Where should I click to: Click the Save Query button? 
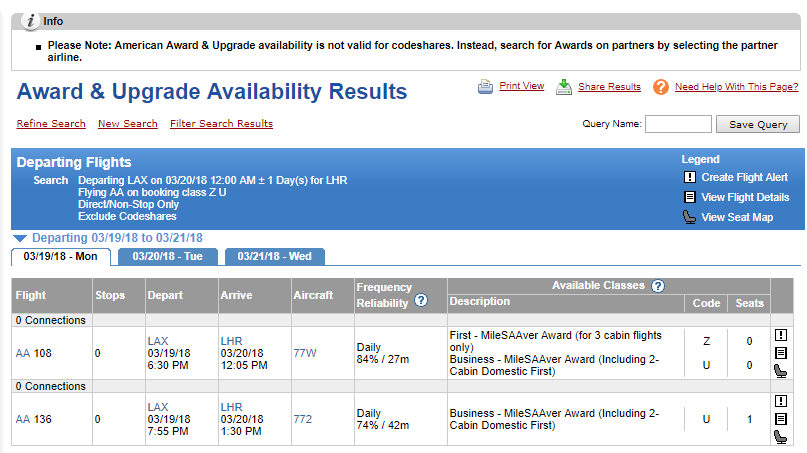(x=758, y=124)
